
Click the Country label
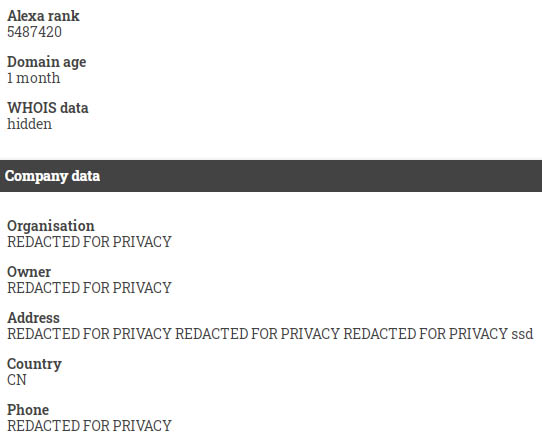tap(34, 364)
